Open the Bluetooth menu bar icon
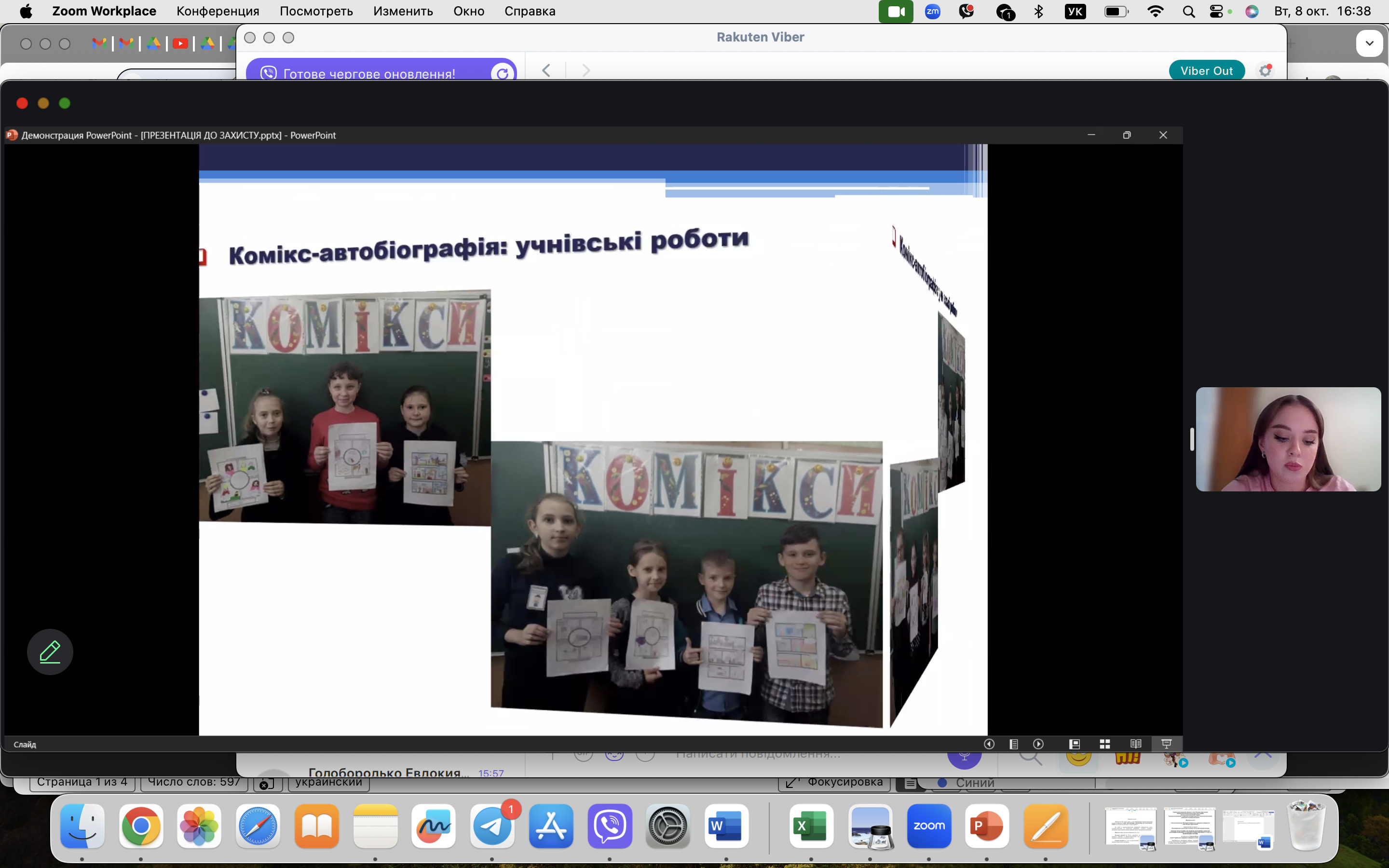The width and height of the screenshot is (1389, 868). coord(1039,12)
